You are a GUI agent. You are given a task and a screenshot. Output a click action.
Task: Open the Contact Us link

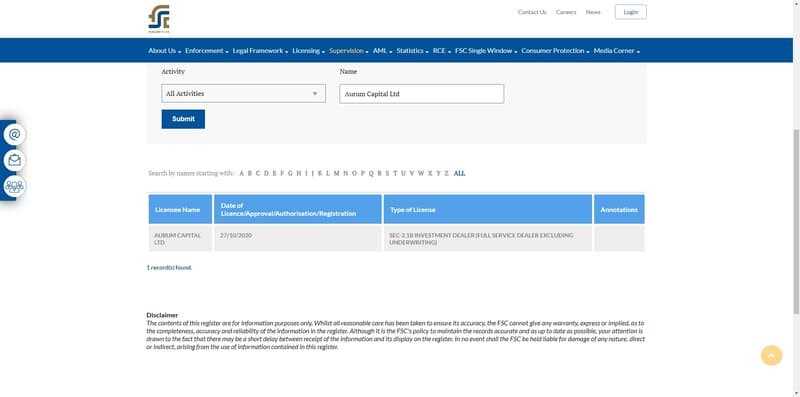coord(532,12)
